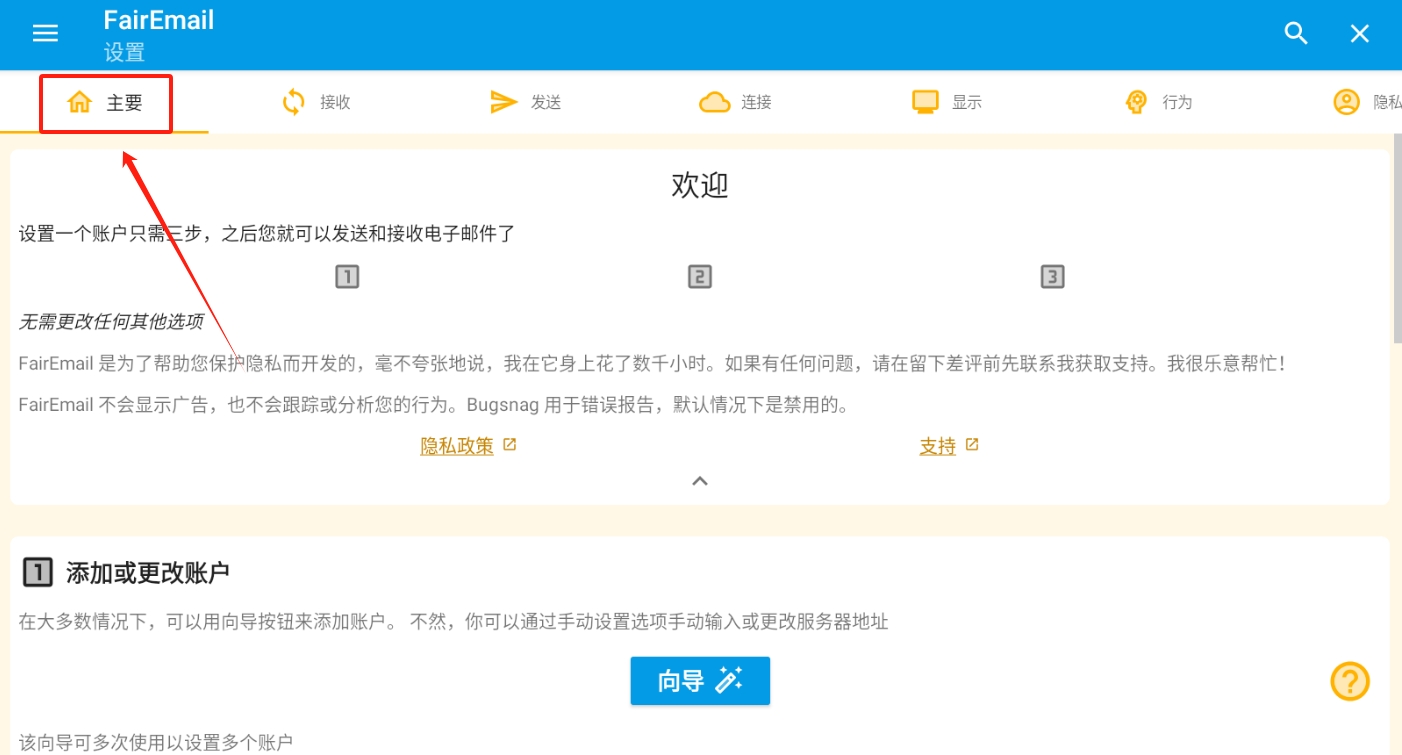
Task: Open the 行为 settings tab
Action: 1157,102
